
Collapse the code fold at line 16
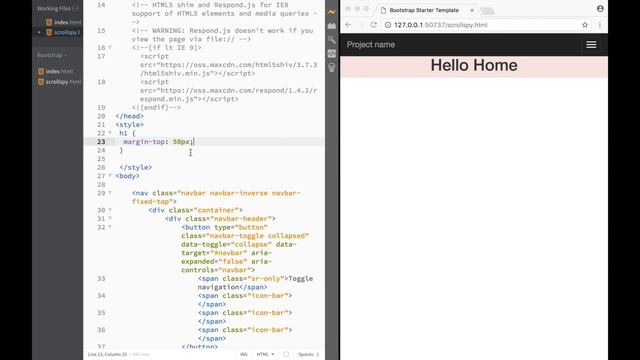point(110,48)
